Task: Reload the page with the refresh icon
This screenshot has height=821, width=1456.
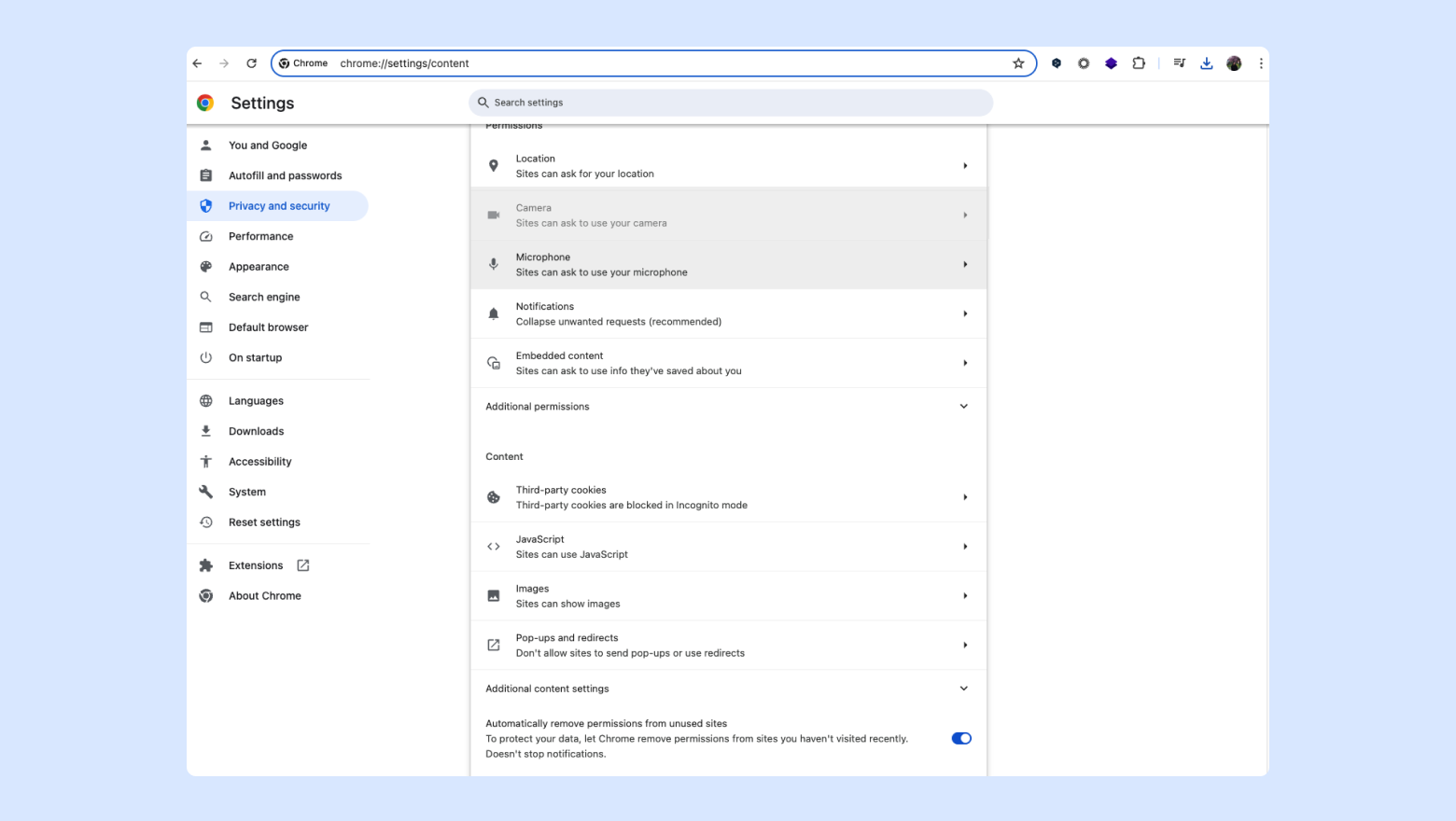Action: [251, 63]
